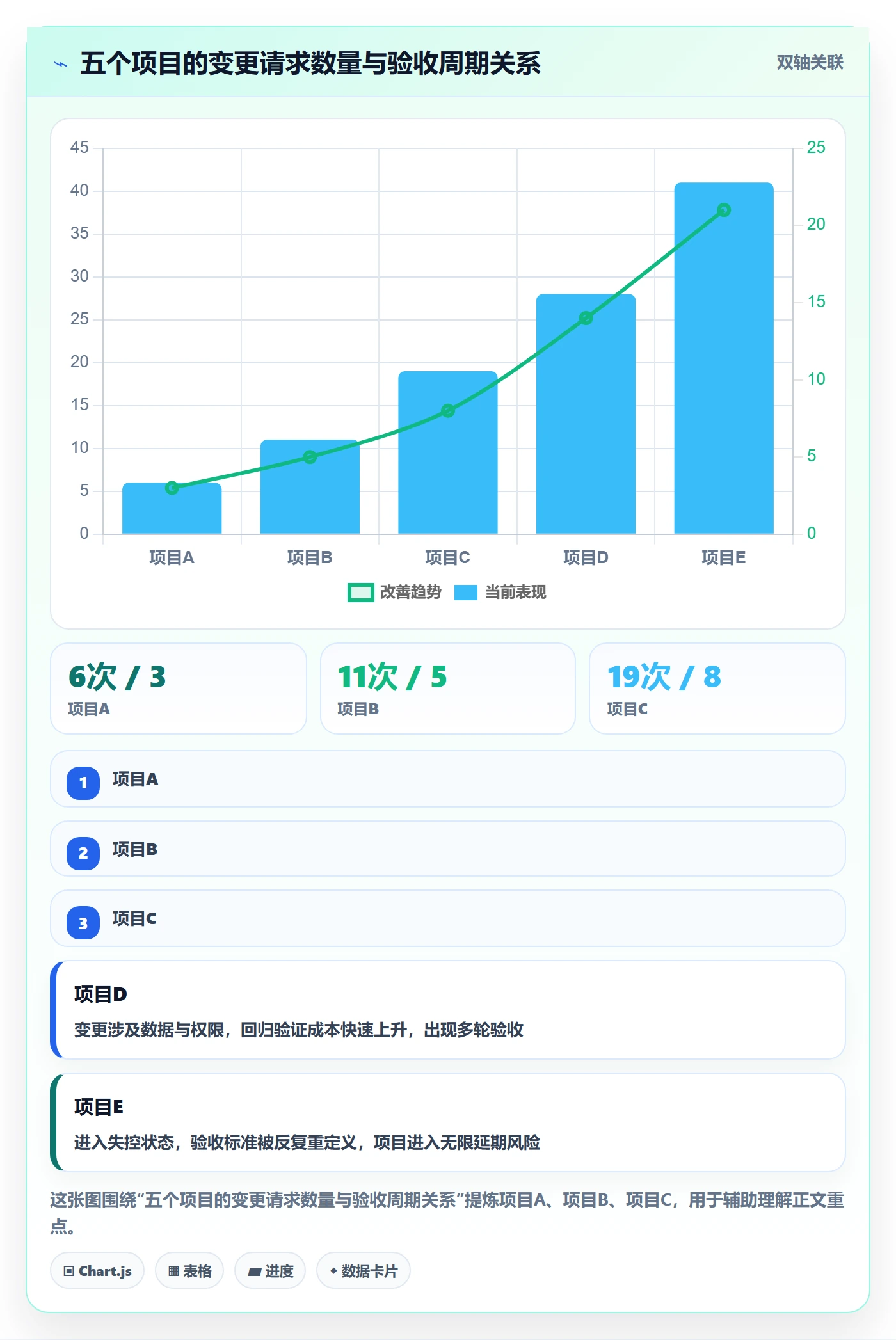Screen dimensions: 896x1340
Task: Click the chart title 五个项目的变更请求数量与验收周期关系
Action: [x=310, y=63]
